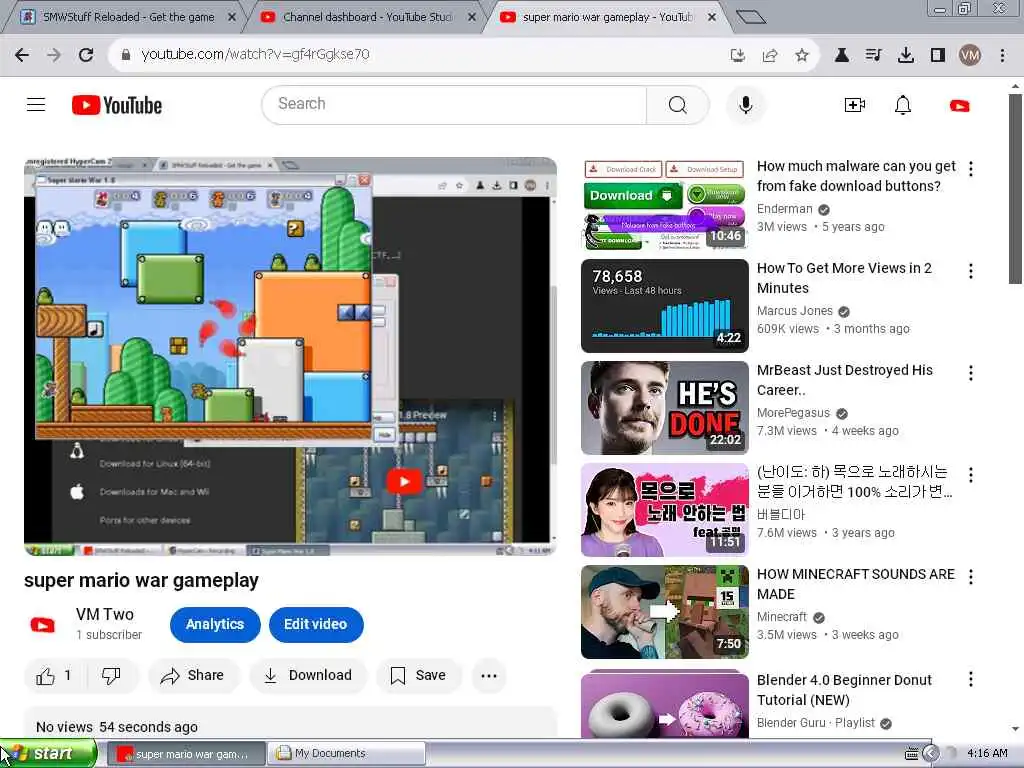This screenshot has height=768, width=1024.
Task: Open options for the Enderman malware video
Action: (971, 169)
